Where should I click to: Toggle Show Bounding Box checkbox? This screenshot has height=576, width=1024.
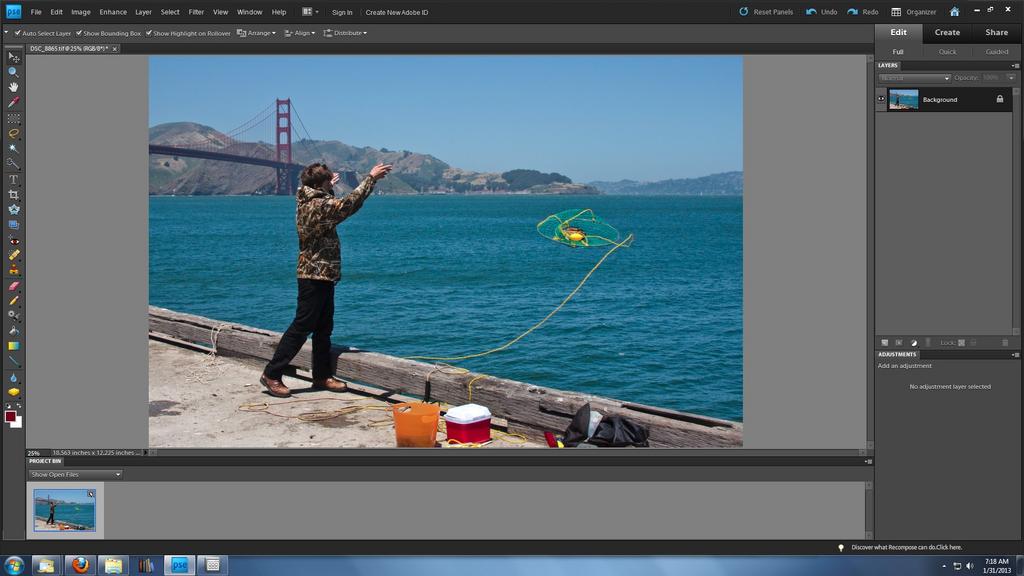(x=80, y=33)
